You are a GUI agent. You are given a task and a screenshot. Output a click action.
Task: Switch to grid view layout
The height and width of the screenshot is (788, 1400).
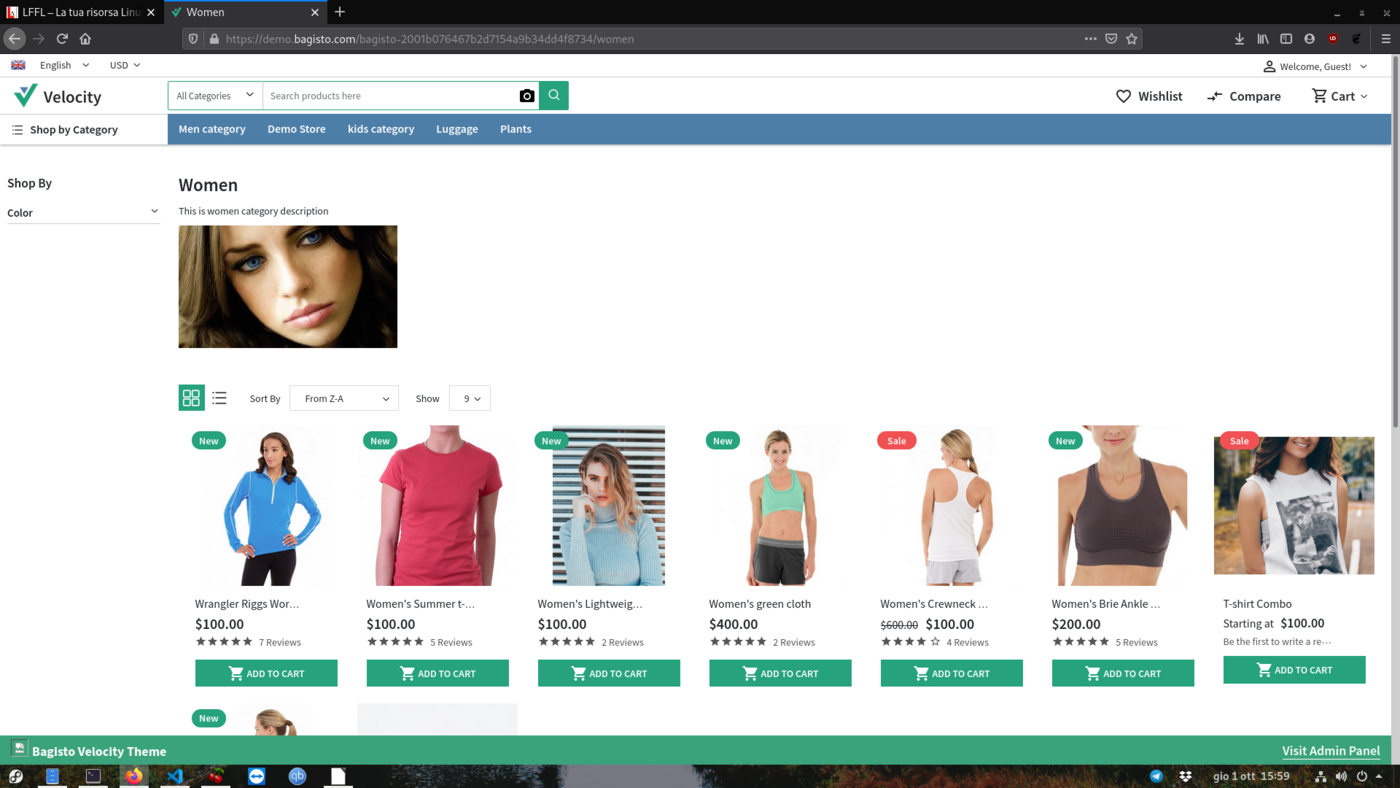pos(191,398)
